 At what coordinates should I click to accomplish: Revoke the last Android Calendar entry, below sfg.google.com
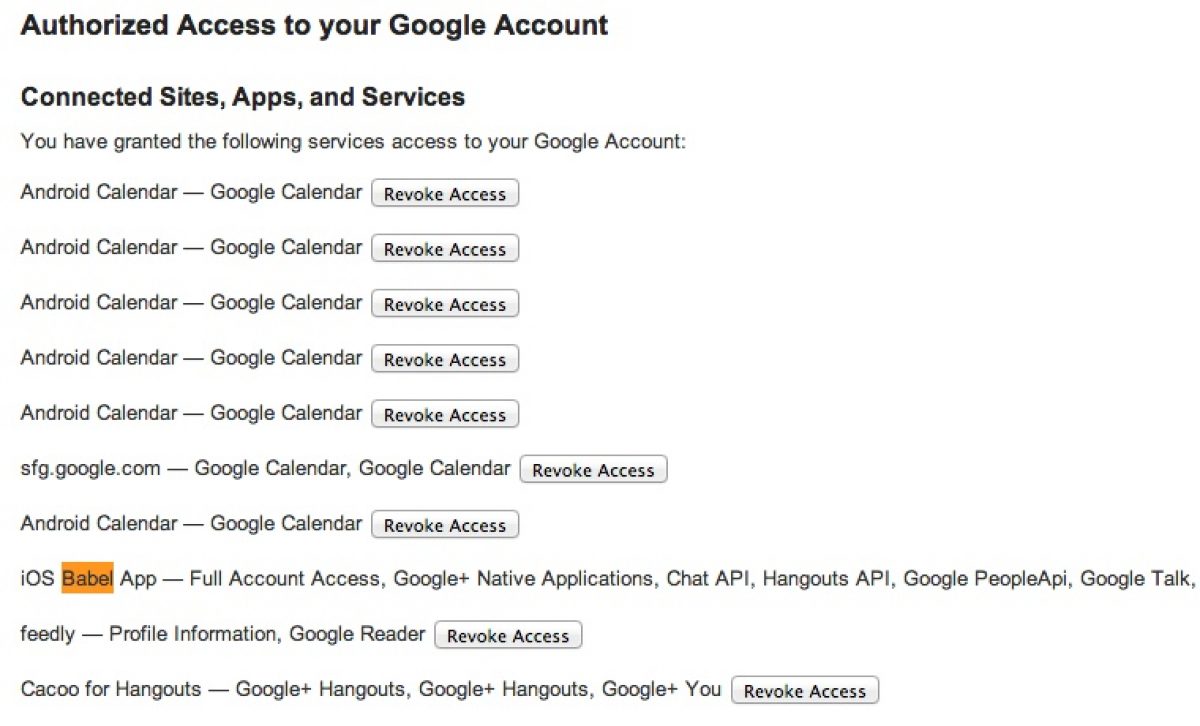coord(445,525)
